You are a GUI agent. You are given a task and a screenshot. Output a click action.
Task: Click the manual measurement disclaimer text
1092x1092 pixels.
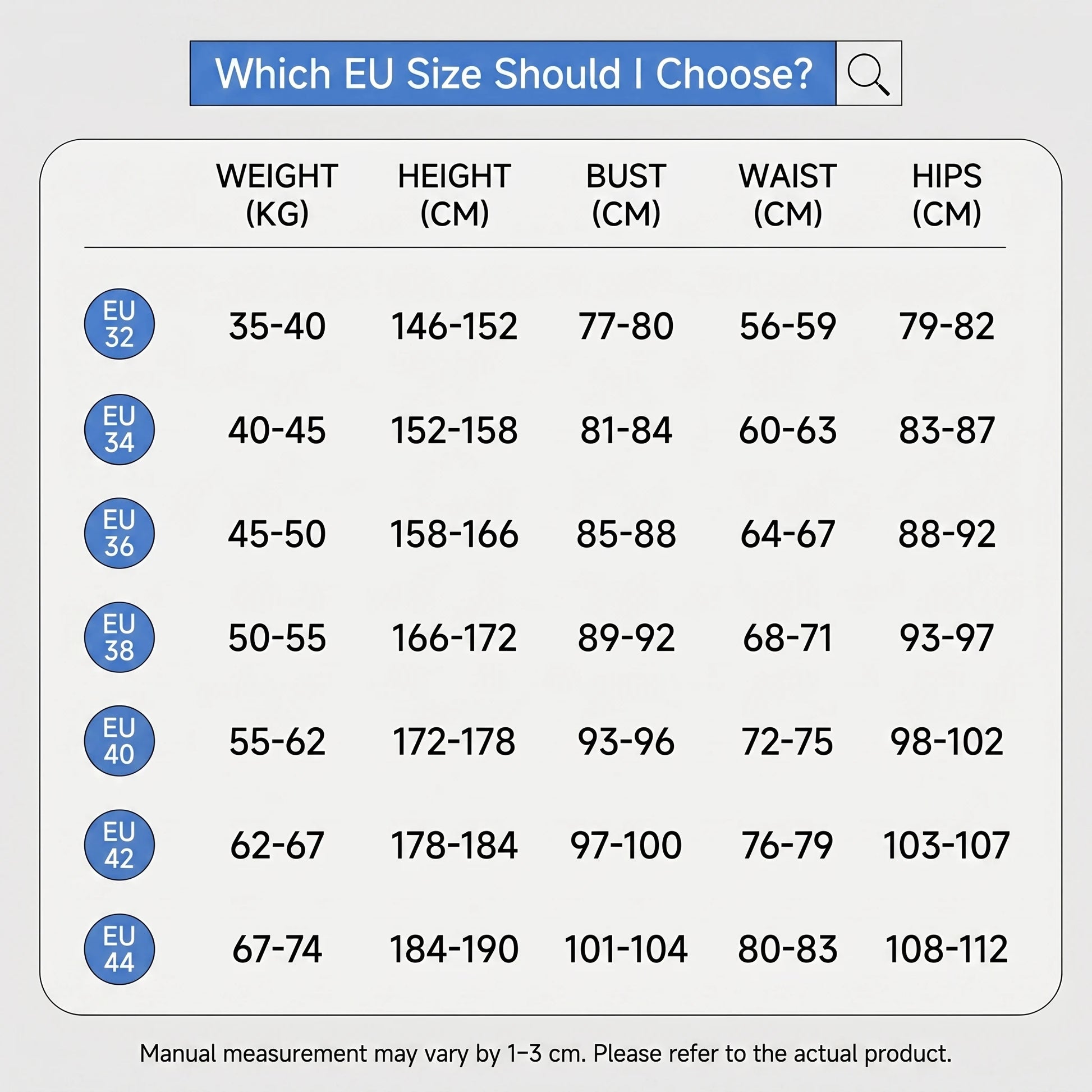point(546,1054)
